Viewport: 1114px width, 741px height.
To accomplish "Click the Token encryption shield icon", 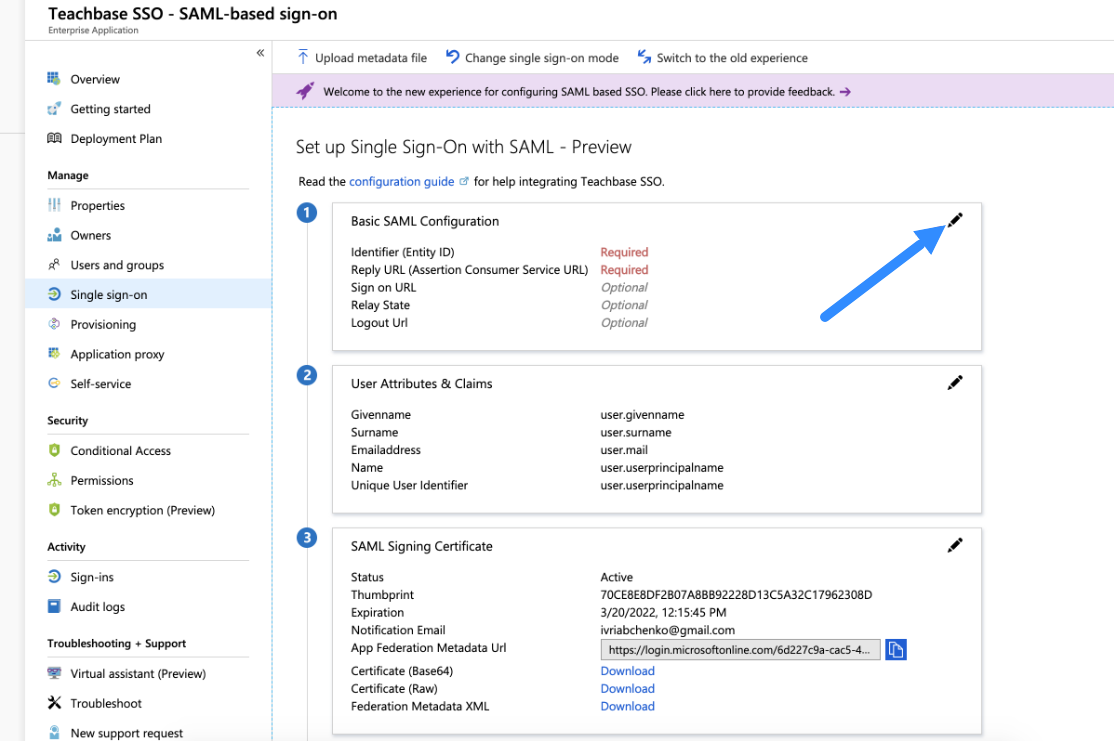I will tap(54, 509).
